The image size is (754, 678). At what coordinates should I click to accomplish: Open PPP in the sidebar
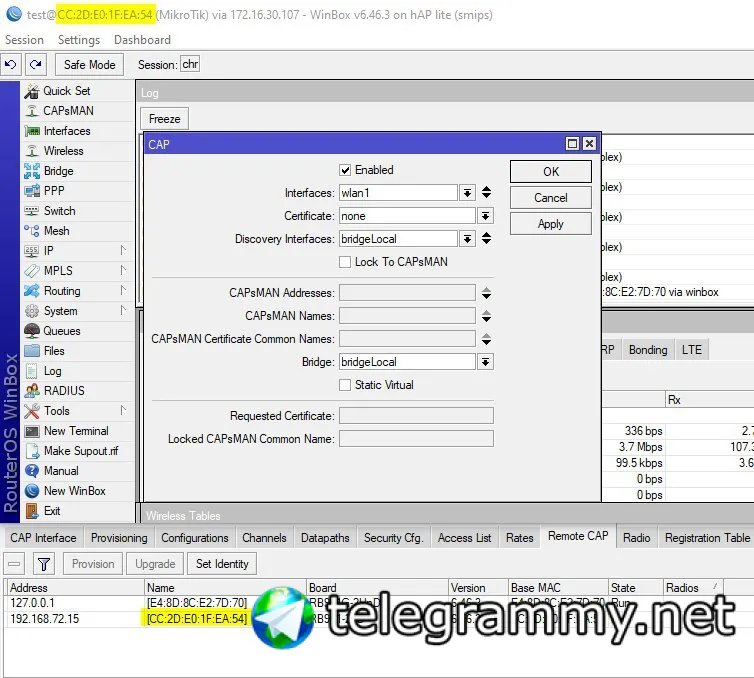pos(54,191)
